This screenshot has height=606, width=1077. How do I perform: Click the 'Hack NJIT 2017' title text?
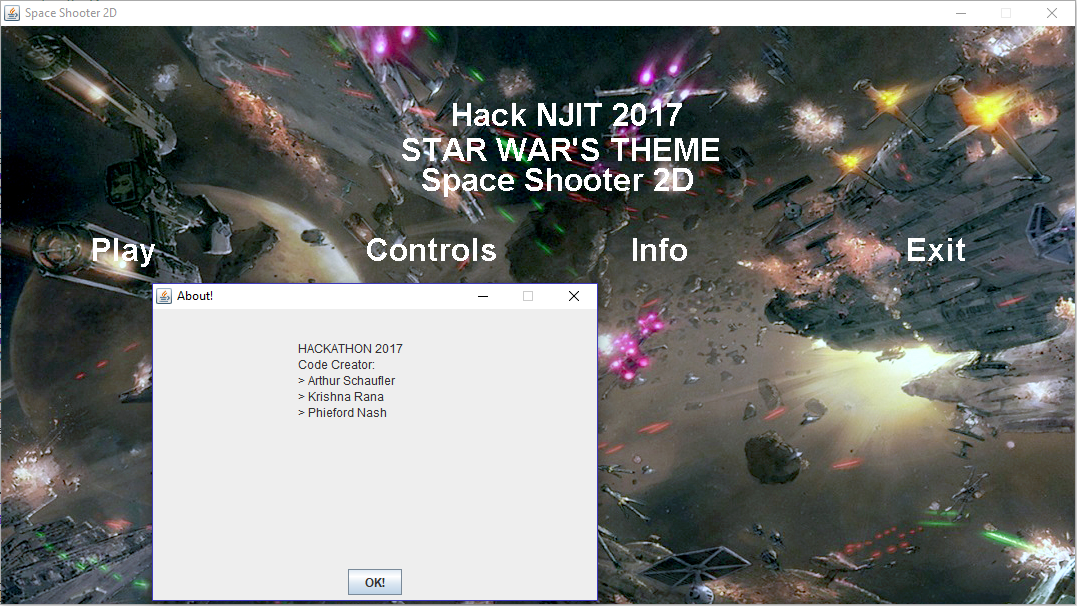tap(567, 115)
